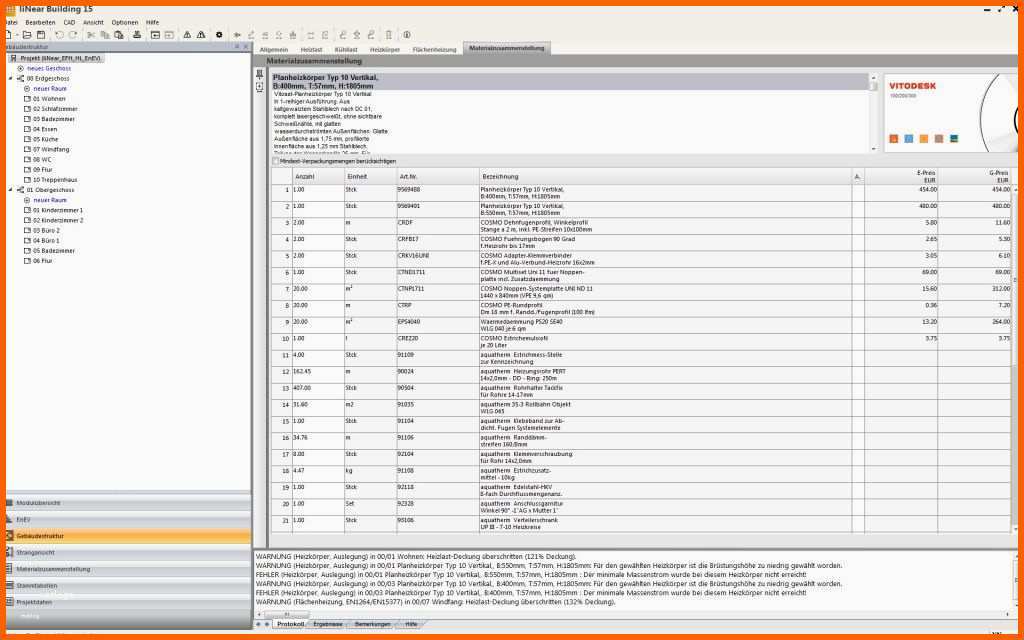The width and height of the screenshot is (1024, 640).
Task: Select room 05 Küche in tree
Action: 45,139
